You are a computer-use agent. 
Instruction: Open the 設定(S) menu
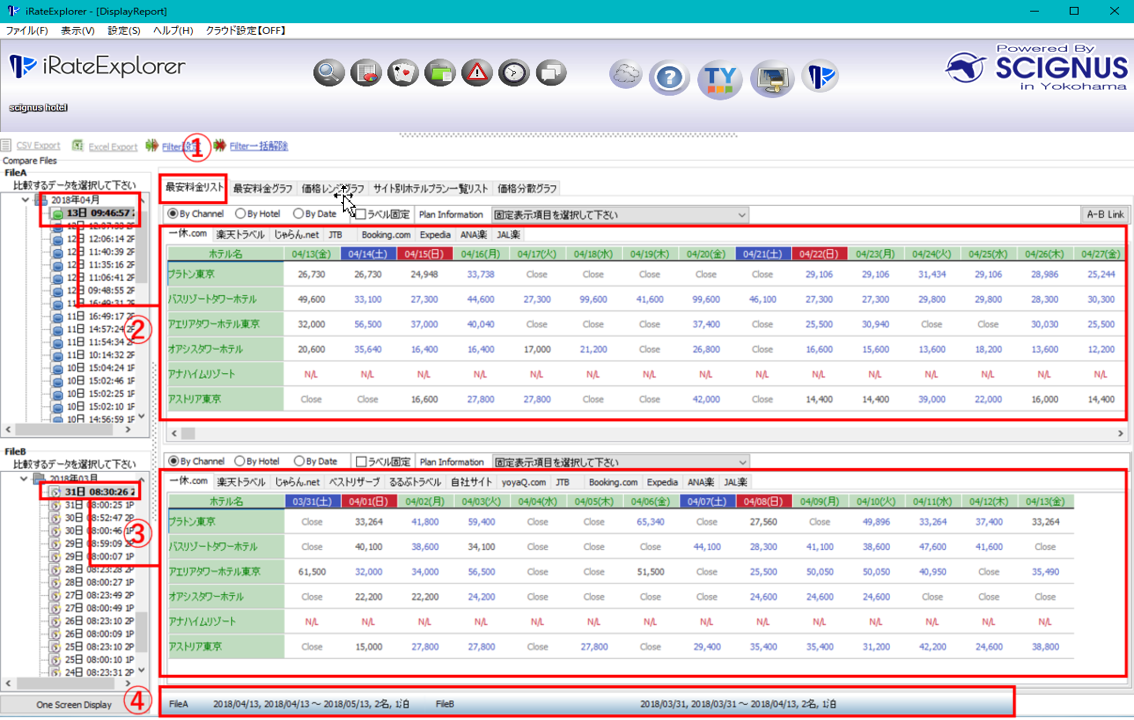pyautogui.click(x=123, y=30)
